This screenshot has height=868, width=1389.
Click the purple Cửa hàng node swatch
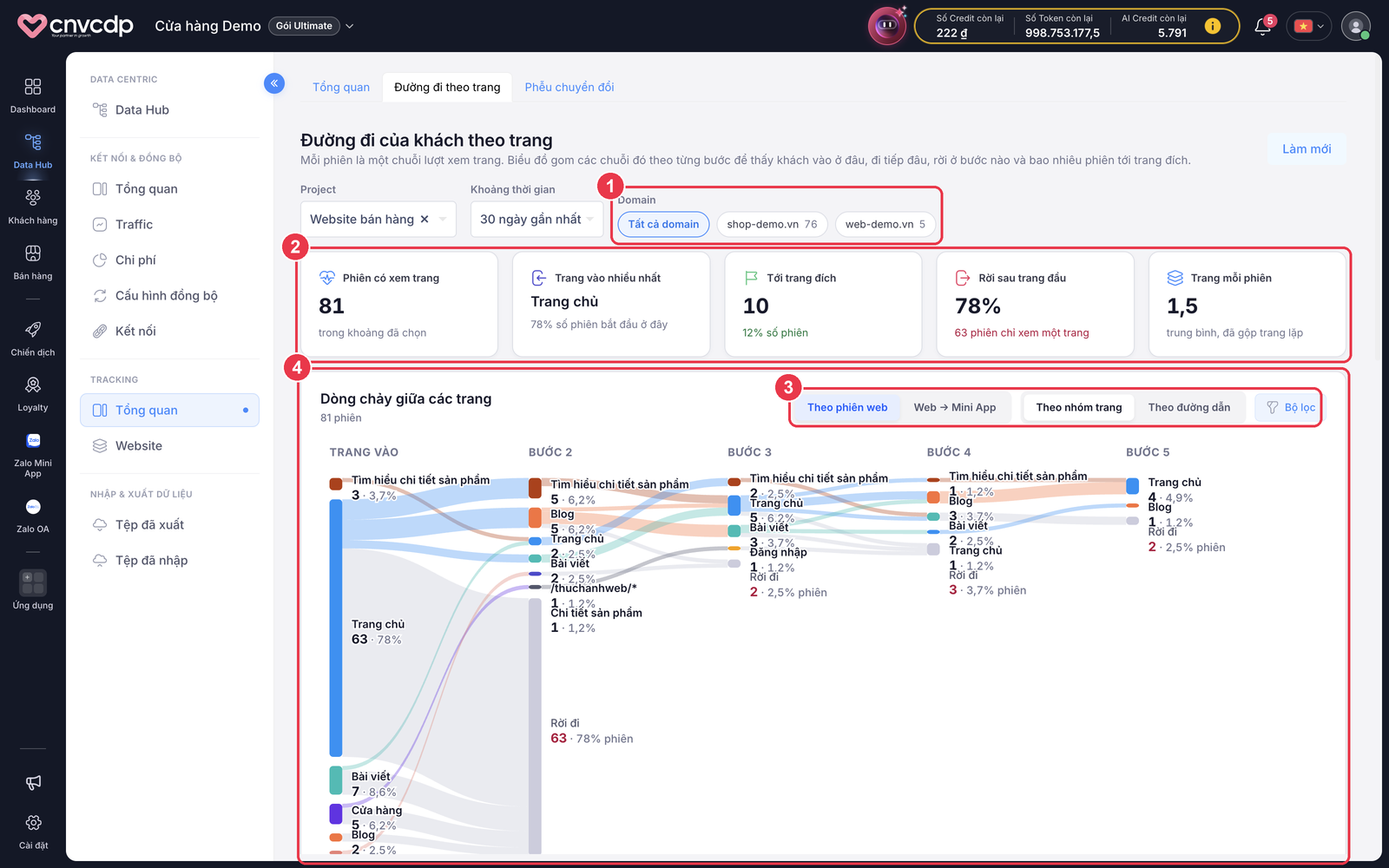click(336, 813)
